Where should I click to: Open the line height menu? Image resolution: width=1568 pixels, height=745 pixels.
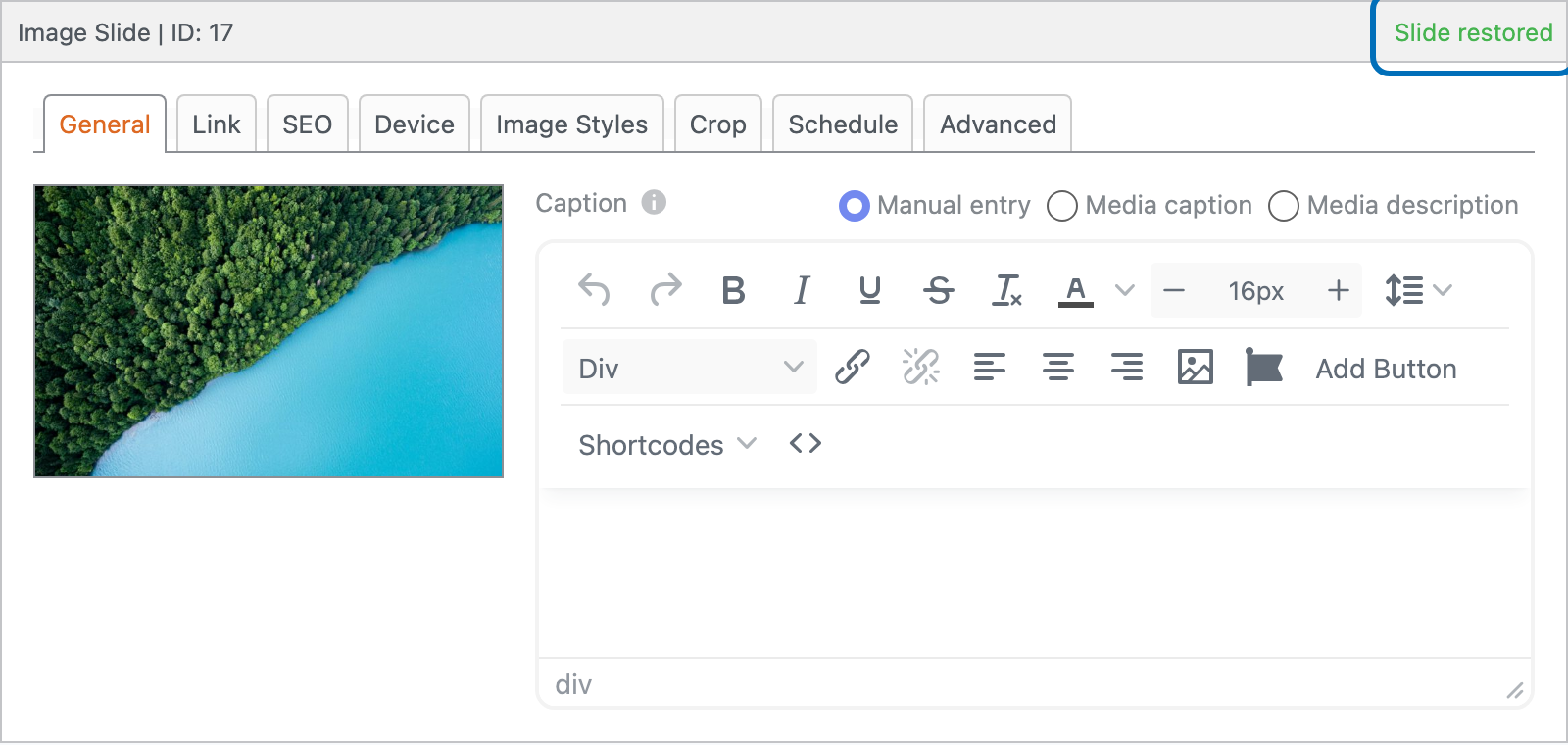[x=1417, y=290]
